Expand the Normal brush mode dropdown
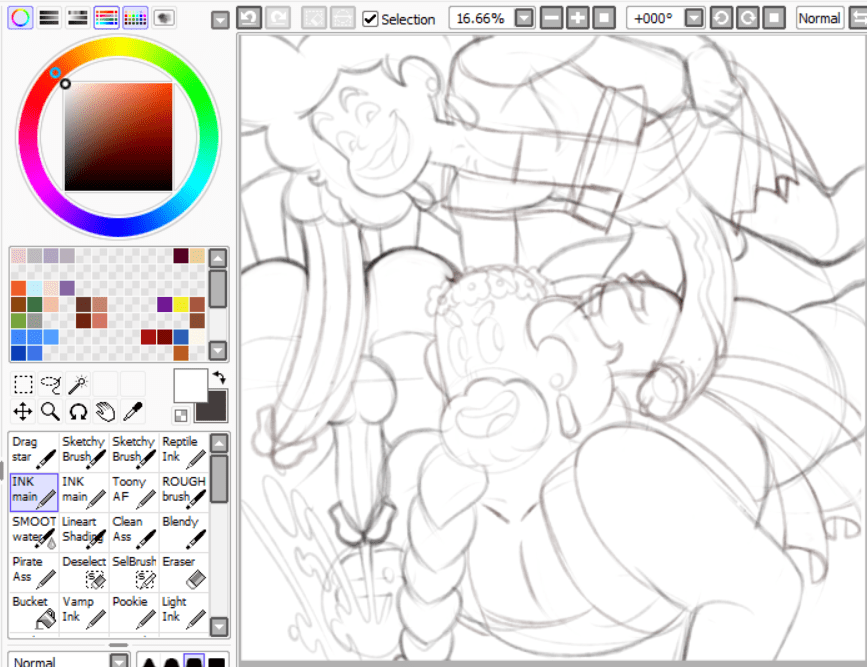Screen dimensions: 867x667 [120, 661]
